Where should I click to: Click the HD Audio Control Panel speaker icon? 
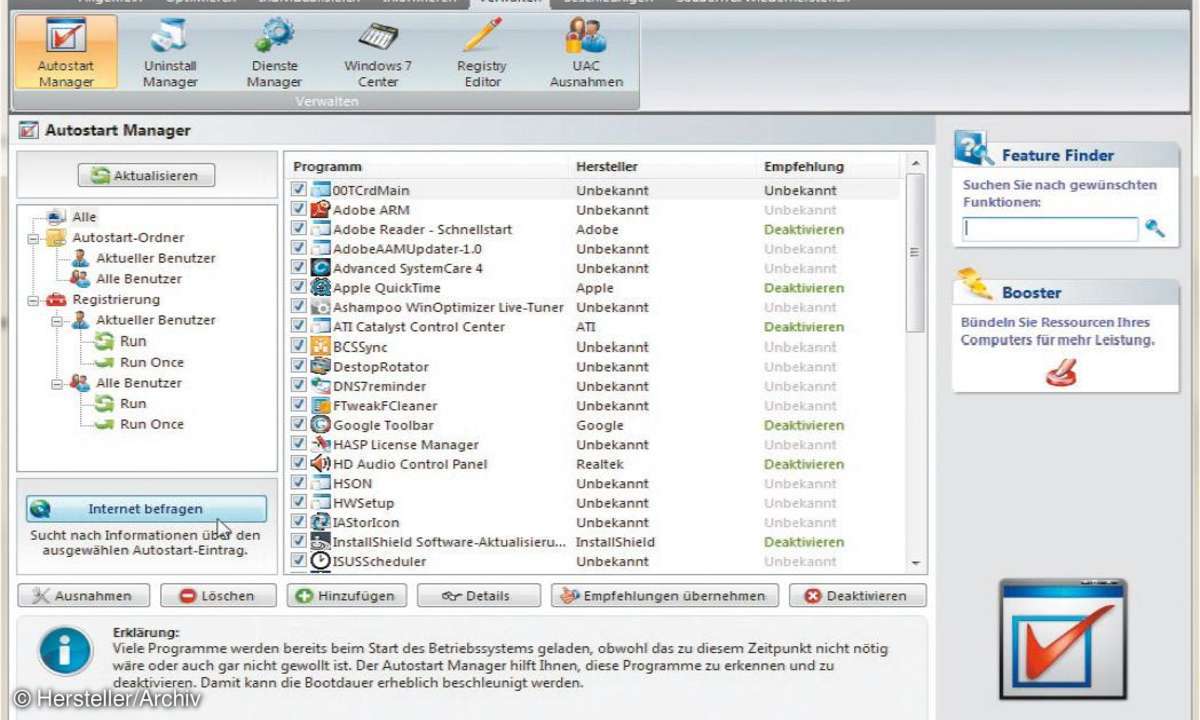coord(320,464)
